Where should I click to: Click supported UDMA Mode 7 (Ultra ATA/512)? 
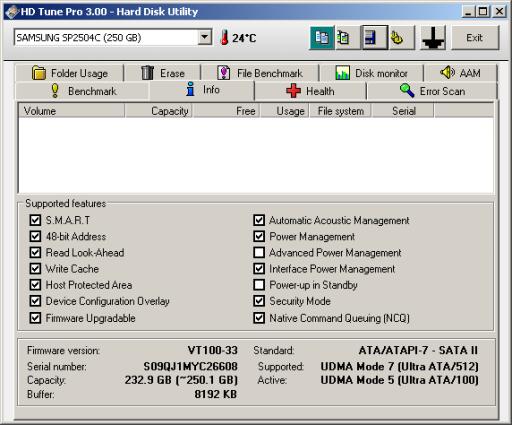[x=400, y=367]
